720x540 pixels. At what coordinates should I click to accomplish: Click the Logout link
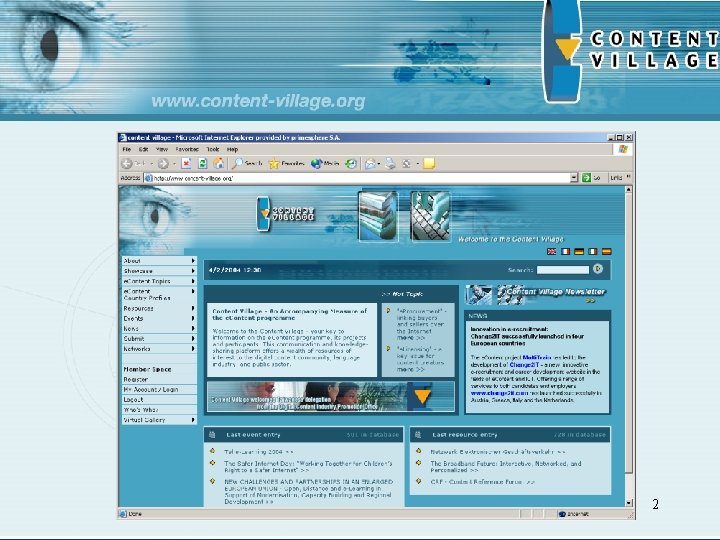[x=133, y=399]
